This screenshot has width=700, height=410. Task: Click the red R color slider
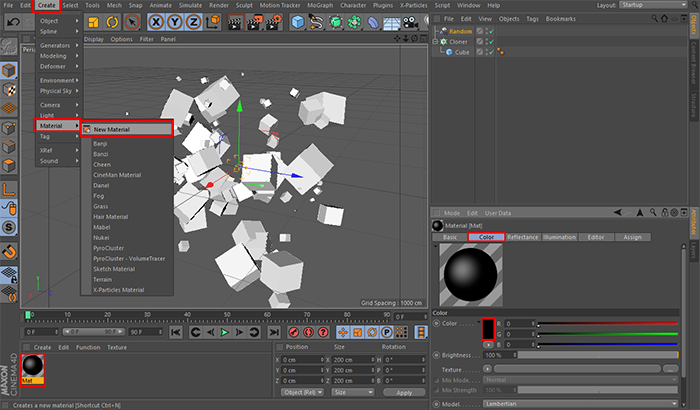608,323
